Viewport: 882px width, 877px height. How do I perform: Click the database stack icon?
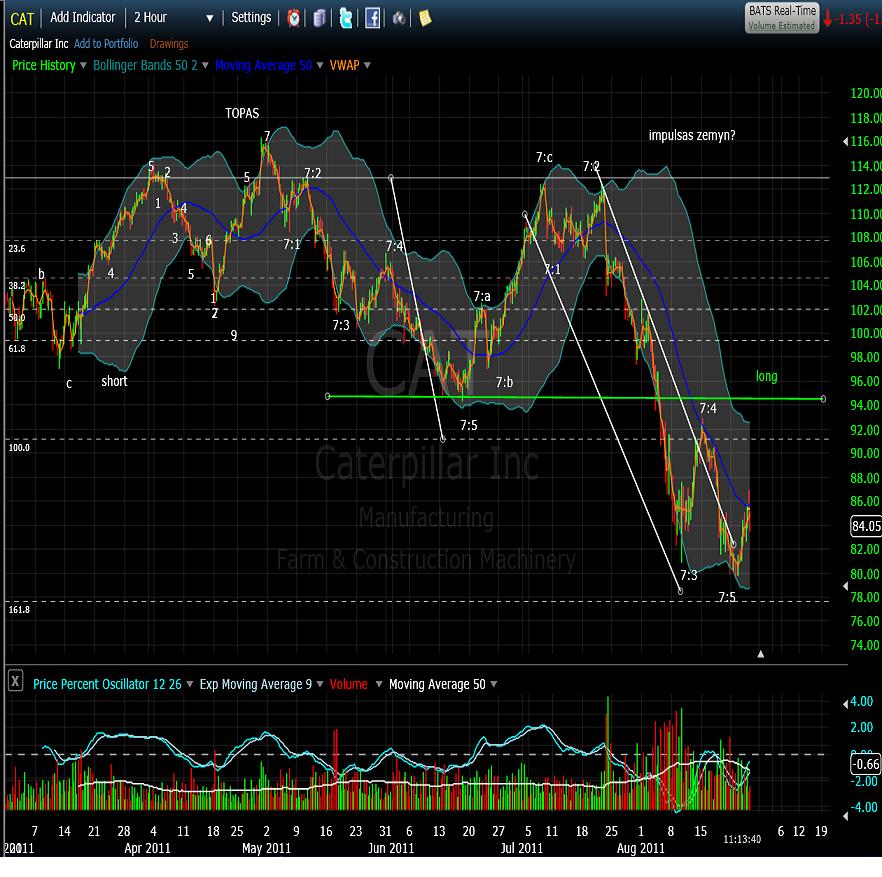(320, 18)
